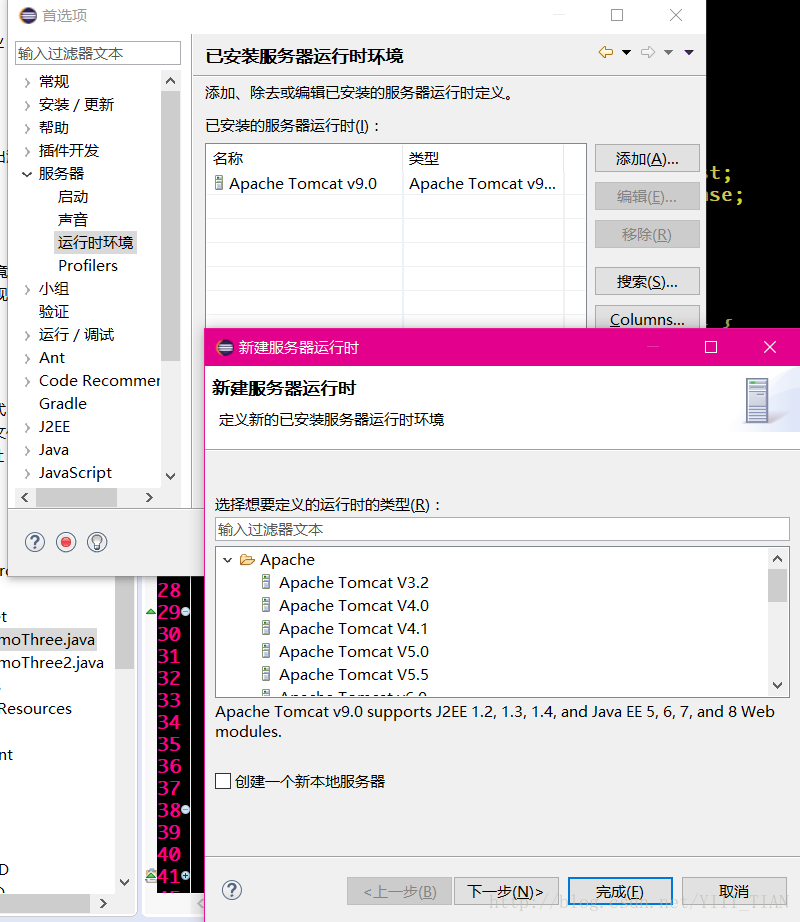Expand the J2EE preferences category

click(x=27, y=427)
